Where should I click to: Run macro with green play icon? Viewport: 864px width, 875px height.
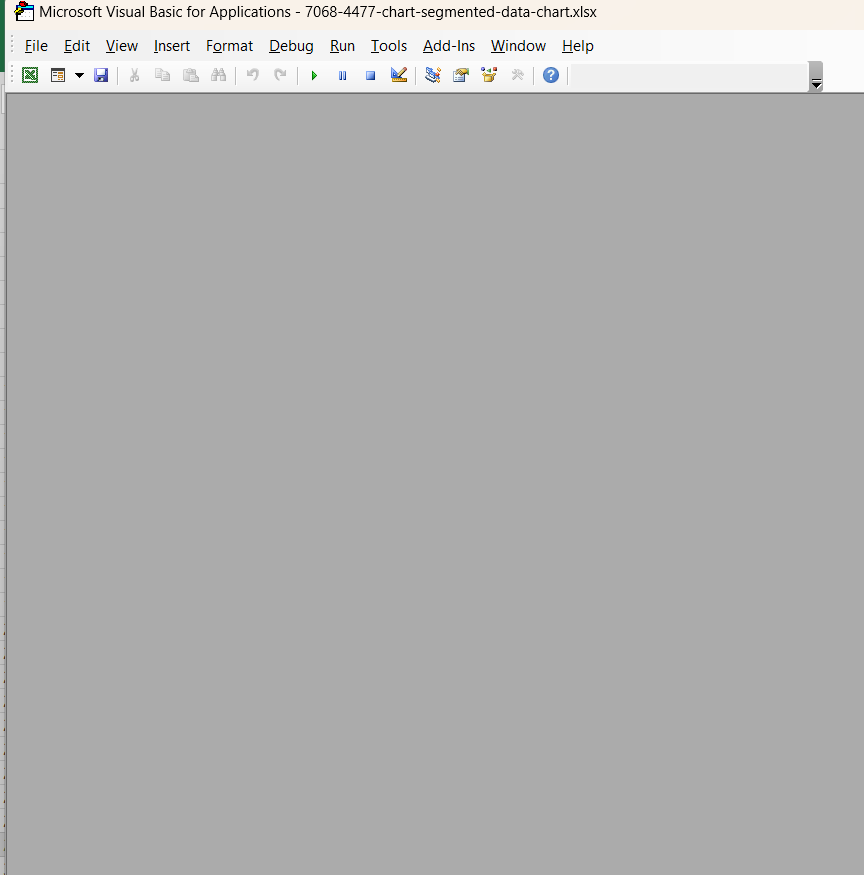(x=314, y=75)
